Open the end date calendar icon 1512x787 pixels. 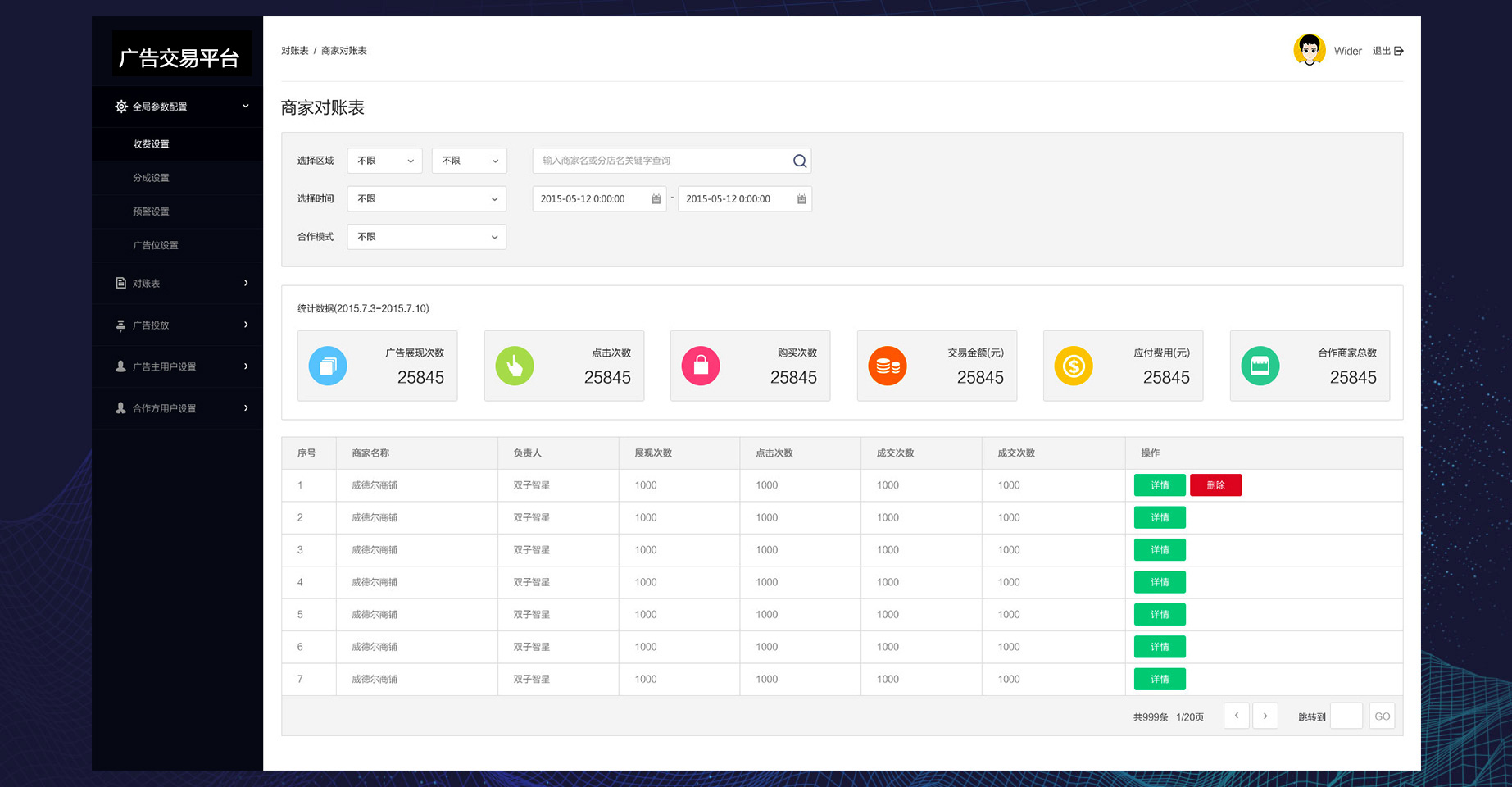pyautogui.click(x=801, y=199)
